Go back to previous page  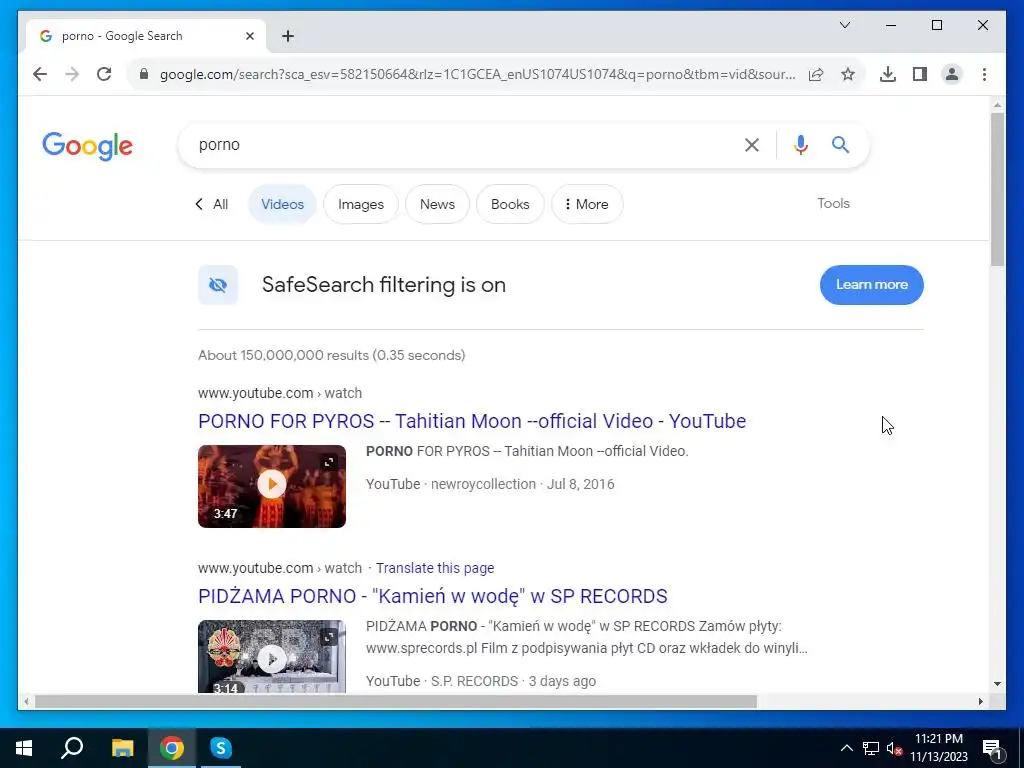40,74
